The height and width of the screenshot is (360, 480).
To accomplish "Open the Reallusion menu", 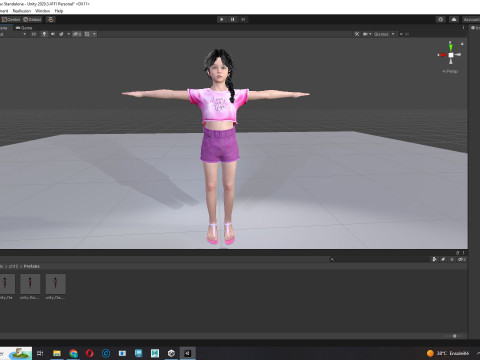I will point(22,11).
